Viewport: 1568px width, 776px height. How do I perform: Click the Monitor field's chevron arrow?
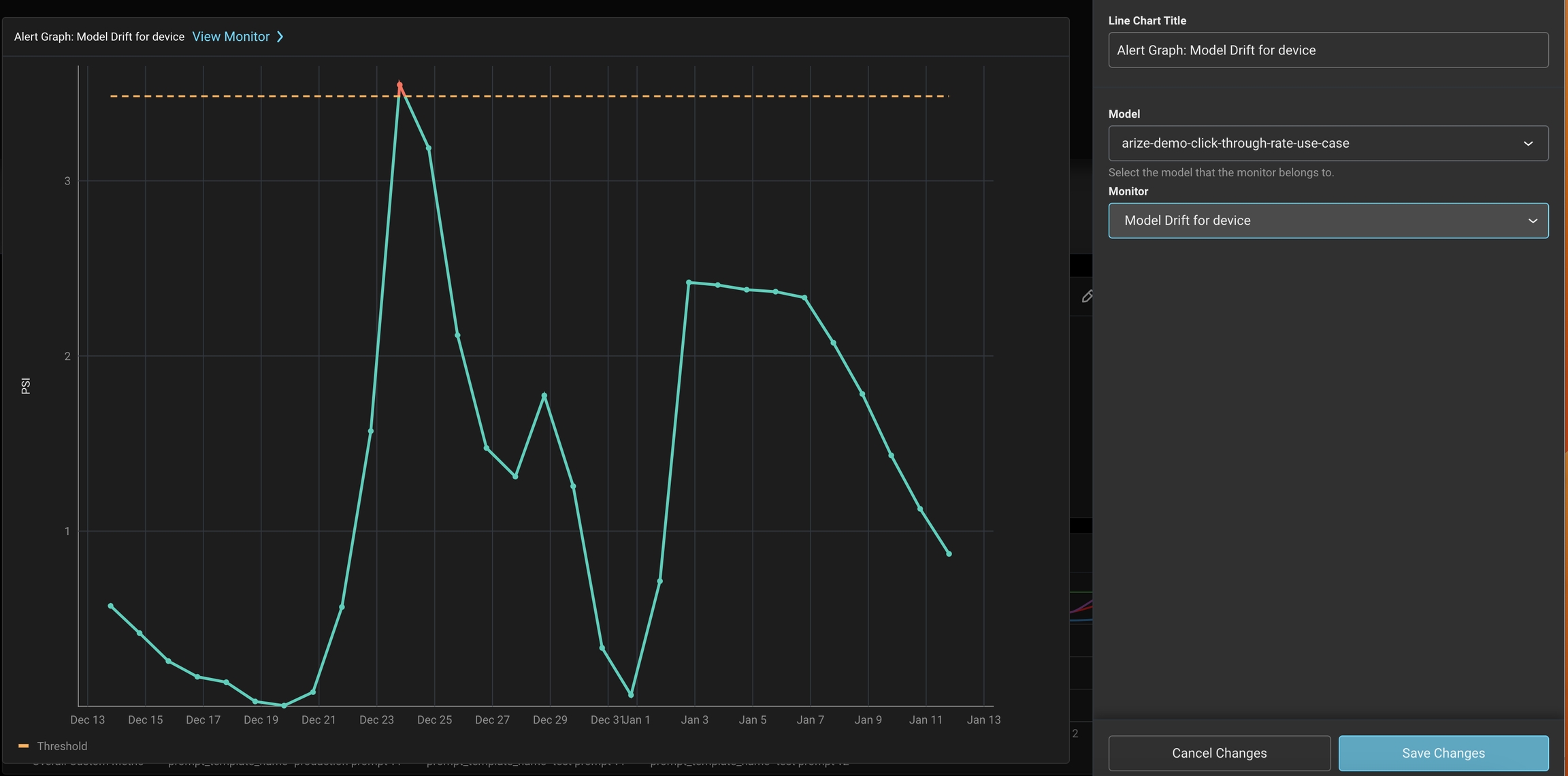[x=1533, y=221]
